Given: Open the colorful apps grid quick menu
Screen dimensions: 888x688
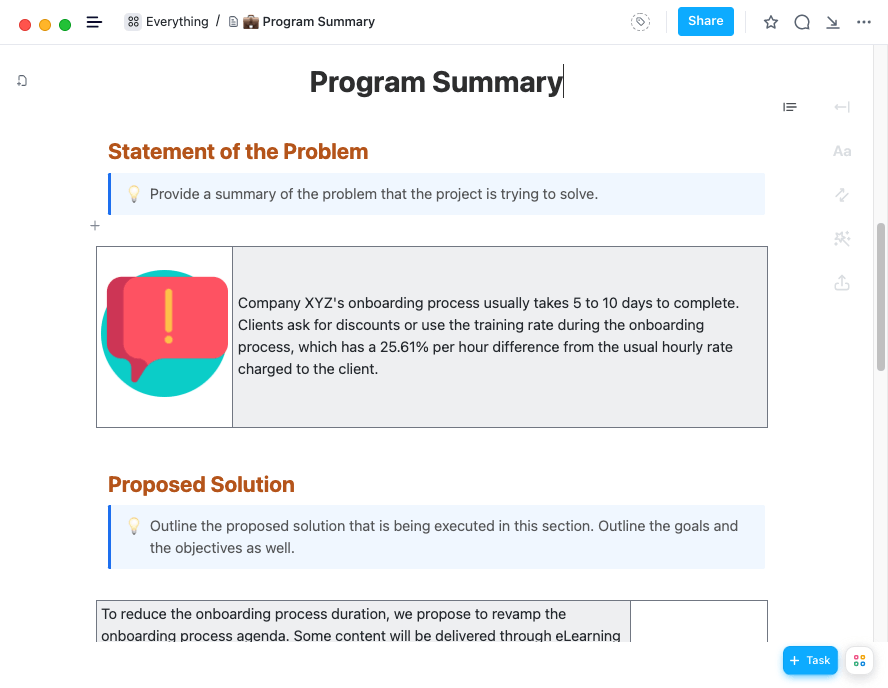Looking at the screenshot, I should tap(859, 660).
